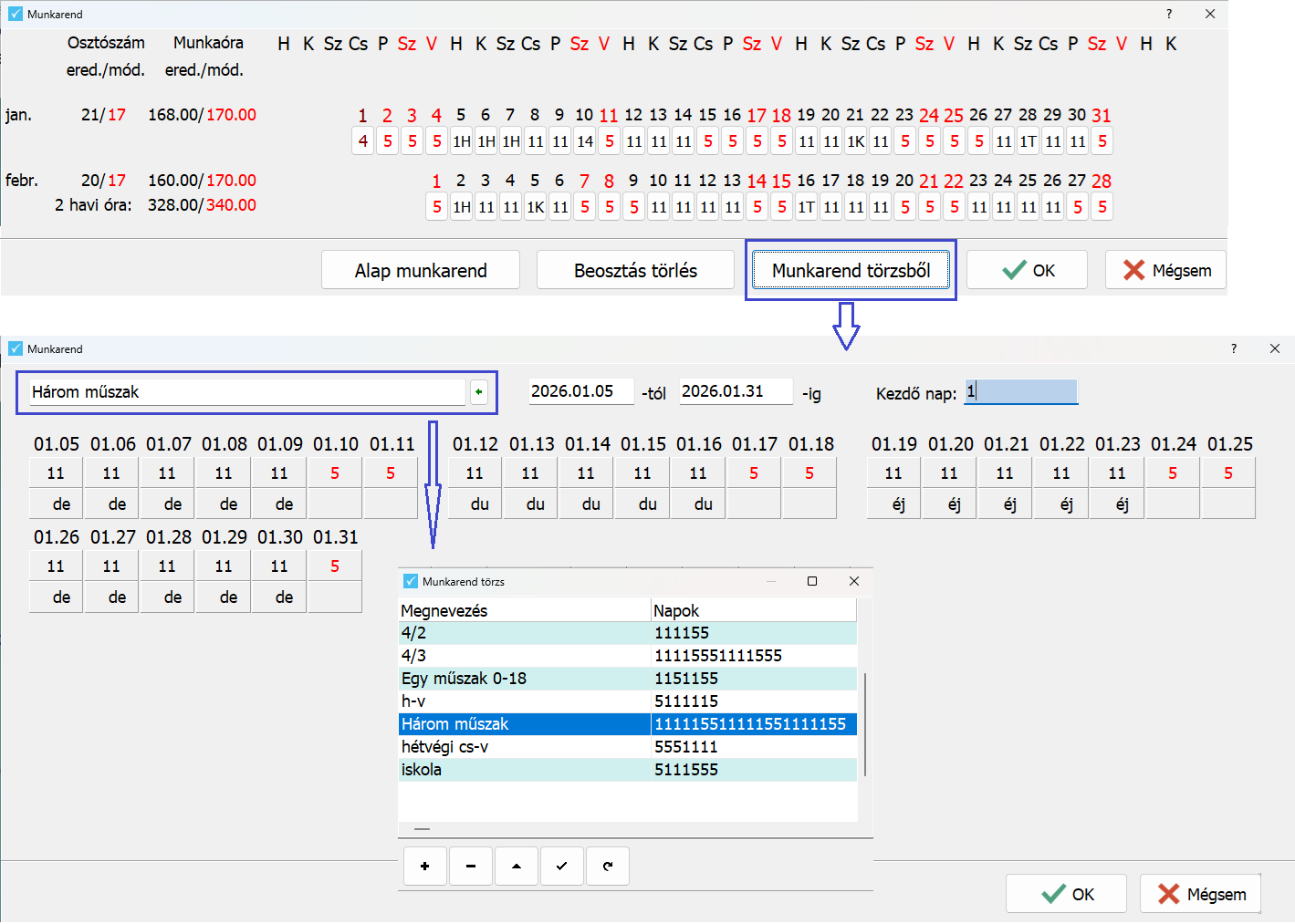Click the up-triangle edit icon
Image resolution: width=1295 pixels, height=924 pixels.
517,867
